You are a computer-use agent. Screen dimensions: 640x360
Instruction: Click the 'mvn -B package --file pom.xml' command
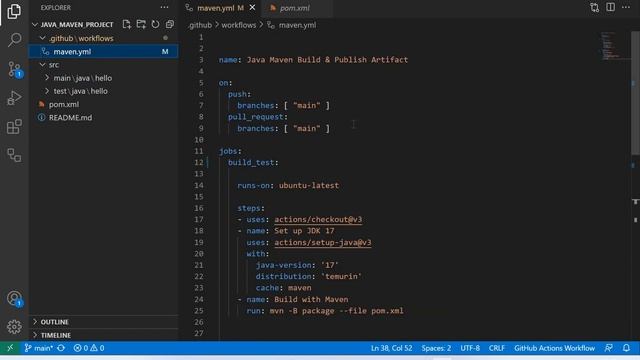pyautogui.click(x=336, y=311)
